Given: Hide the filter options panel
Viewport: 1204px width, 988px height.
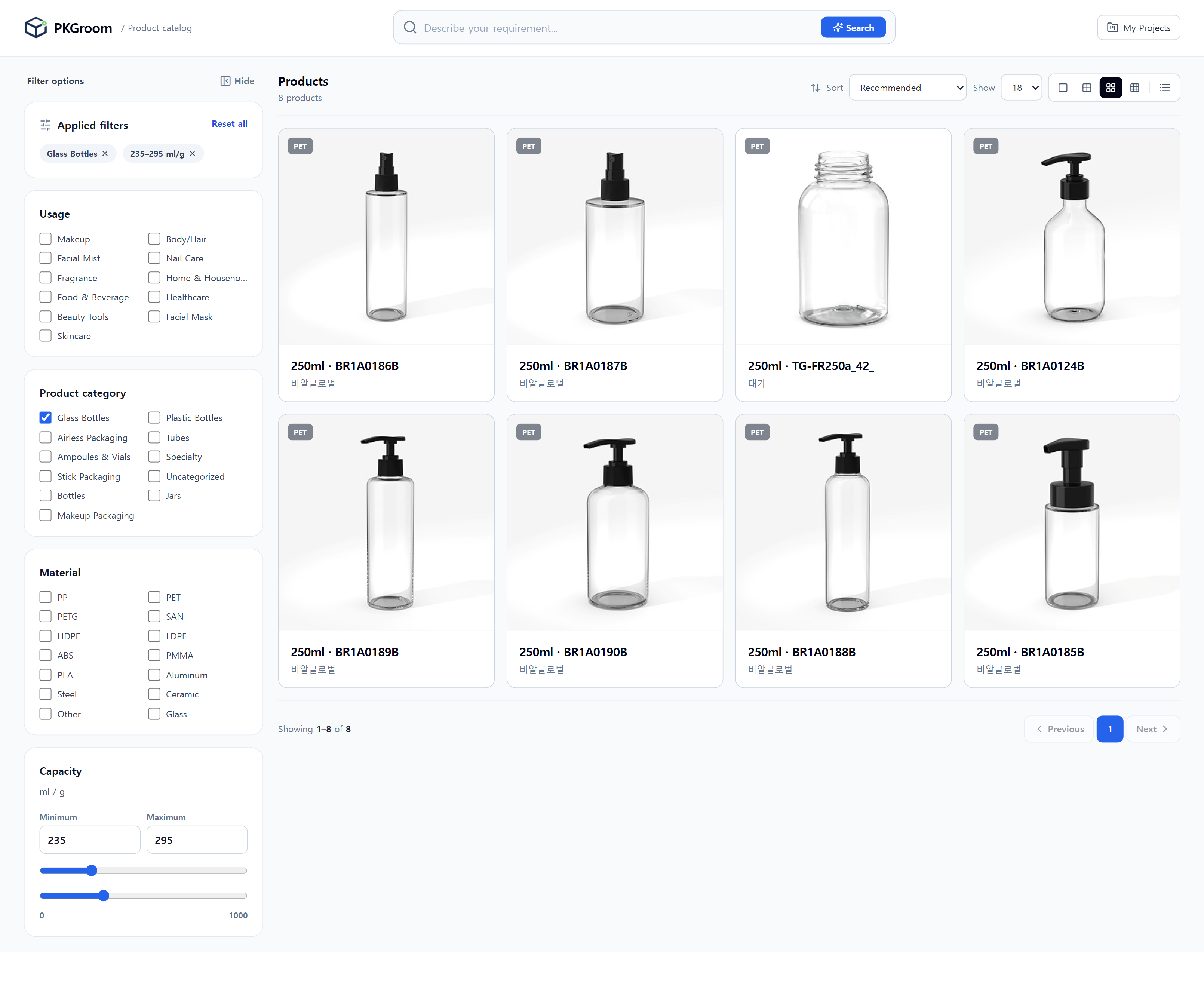Looking at the screenshot, I should point(237,81).
